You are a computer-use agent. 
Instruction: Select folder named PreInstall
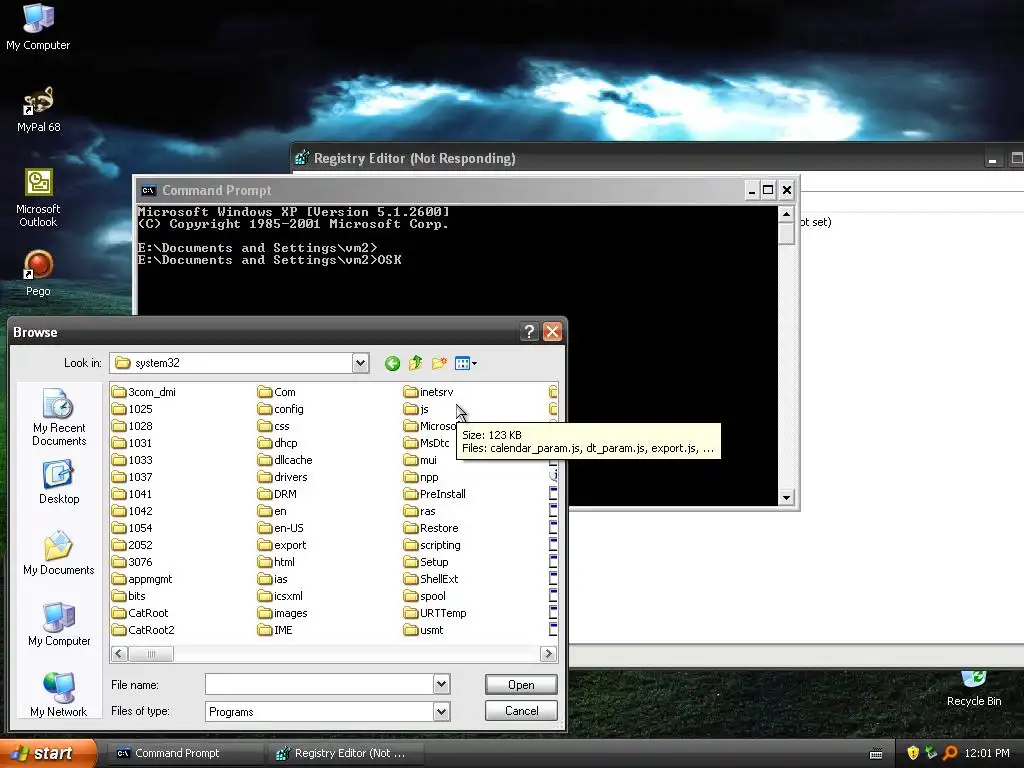[435, 494]
